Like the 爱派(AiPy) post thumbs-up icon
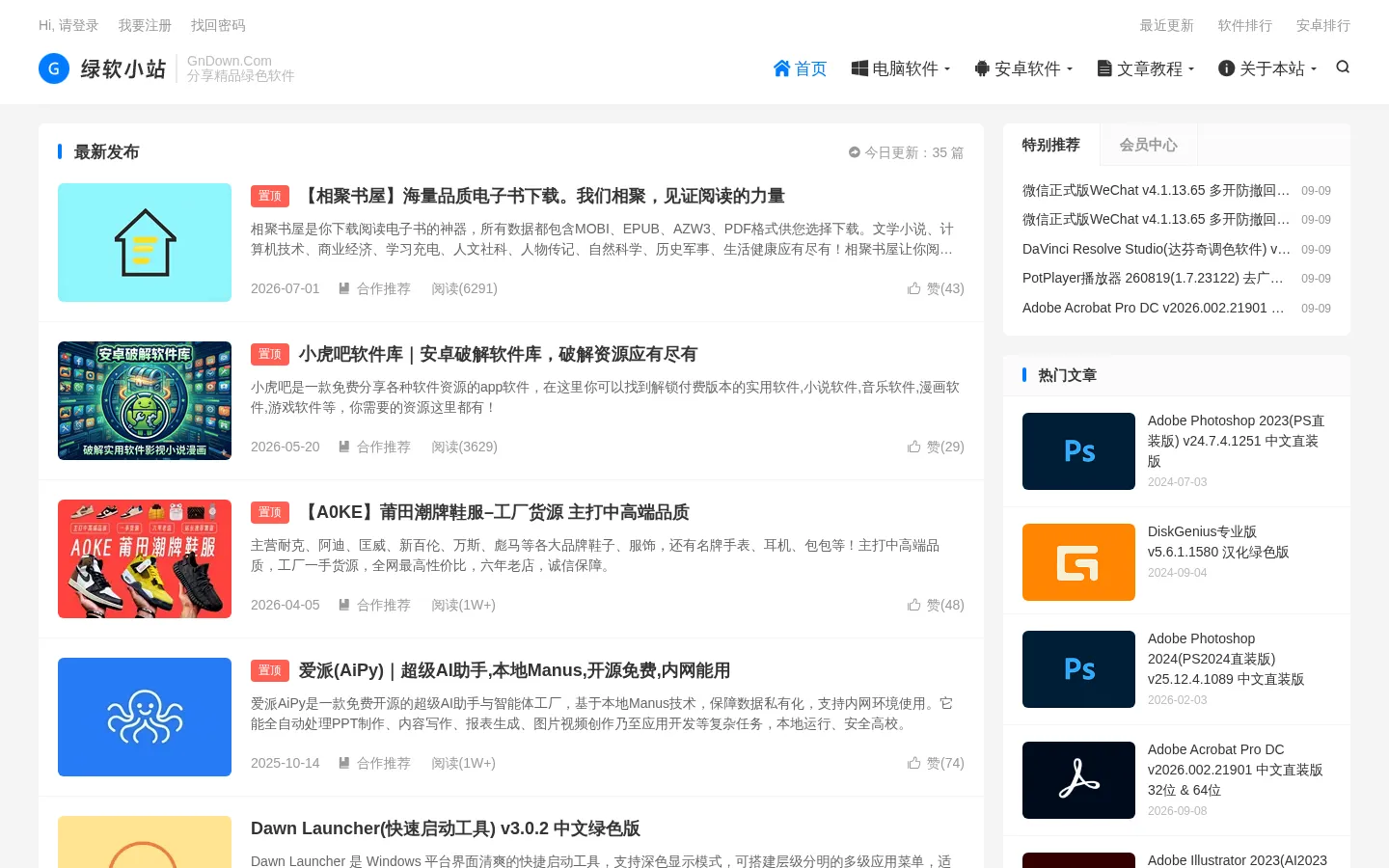Screen dimensions: 1389x868 (913, 763)
